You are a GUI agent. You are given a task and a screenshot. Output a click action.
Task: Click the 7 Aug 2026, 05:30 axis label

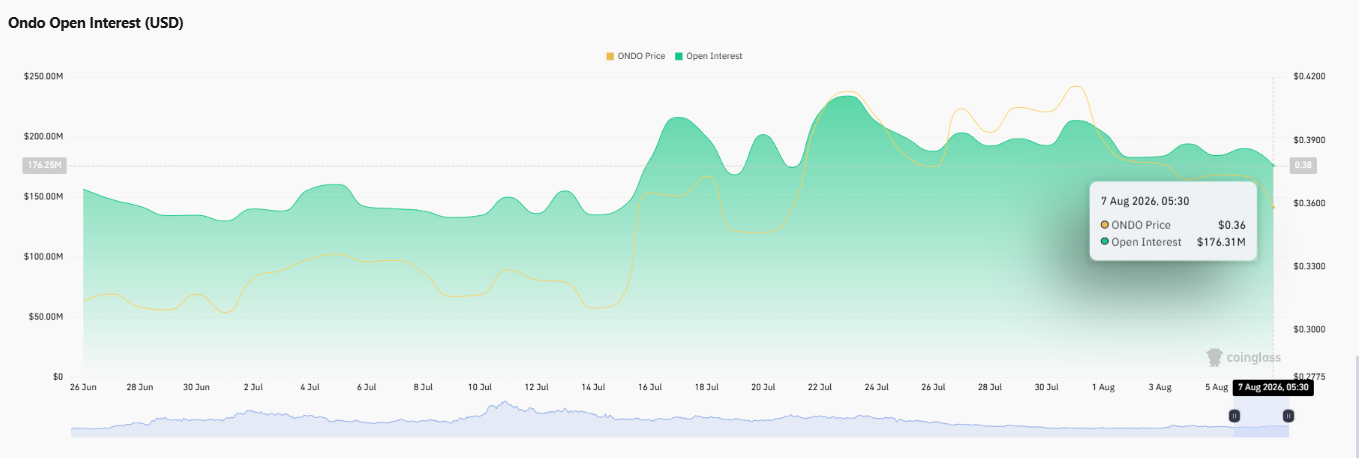(1273, 387)
